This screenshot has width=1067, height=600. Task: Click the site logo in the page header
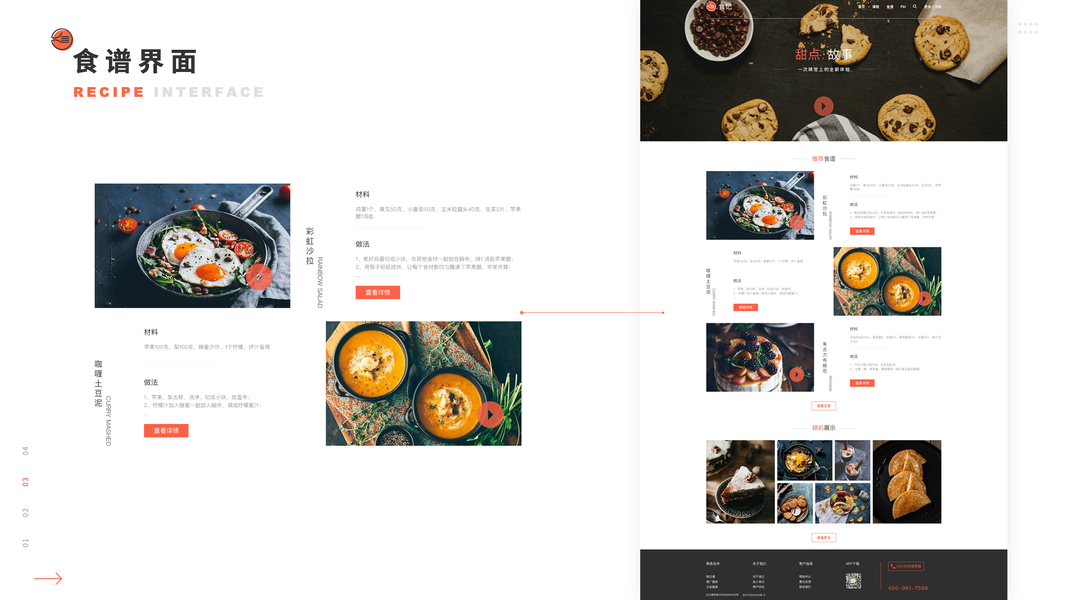pos(719,6)
